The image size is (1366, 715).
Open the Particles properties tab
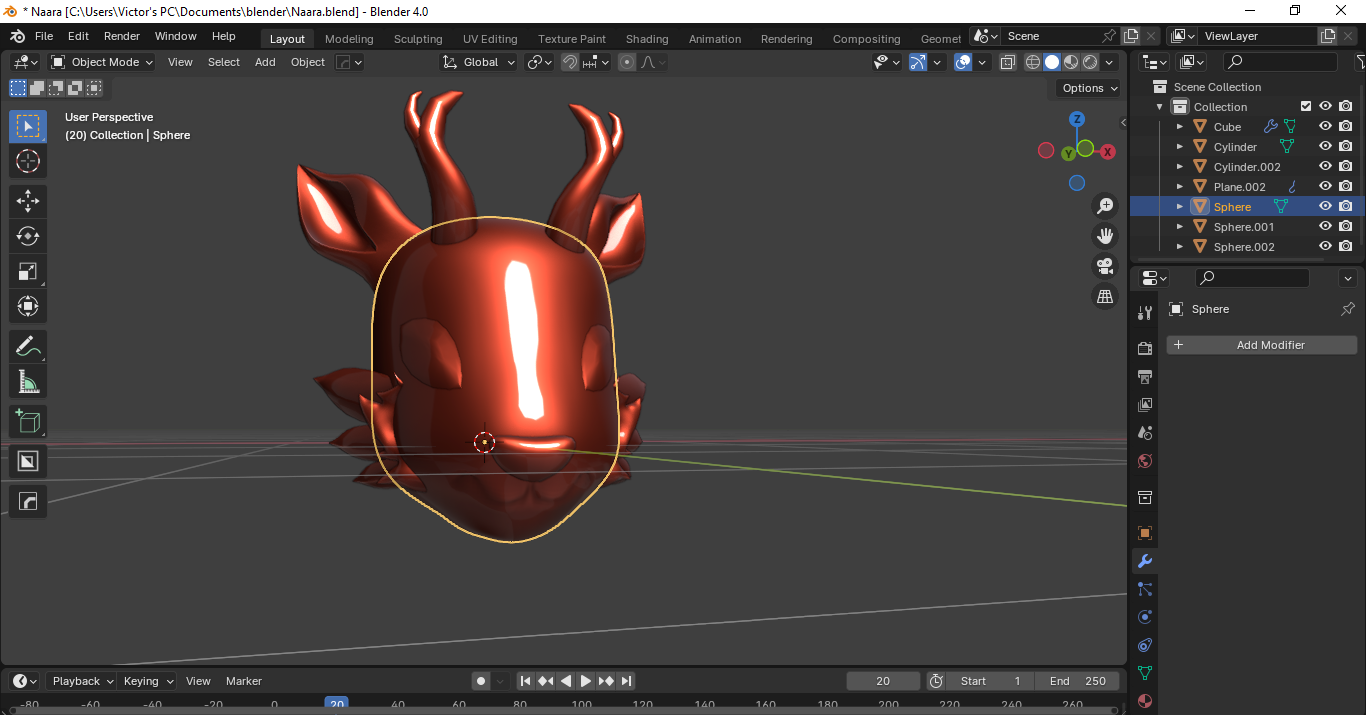1145,589
